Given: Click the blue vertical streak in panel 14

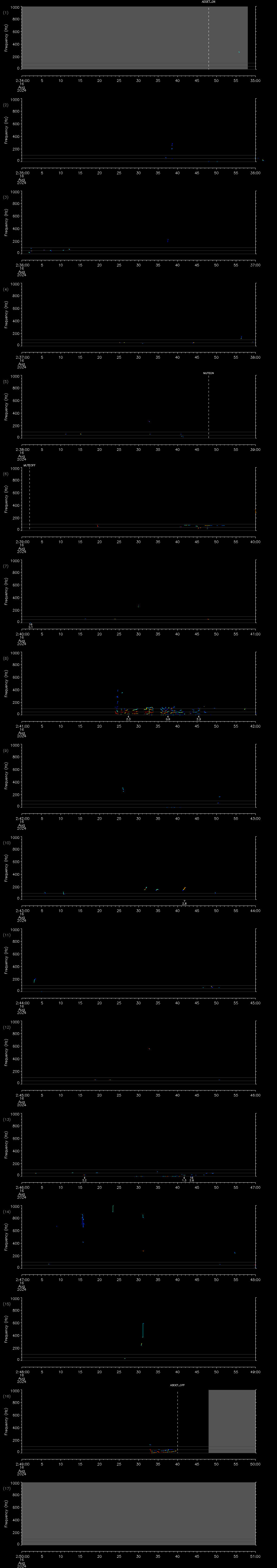Looking at the screenshot, I should pyautogui.click(x=83, y=1220).
